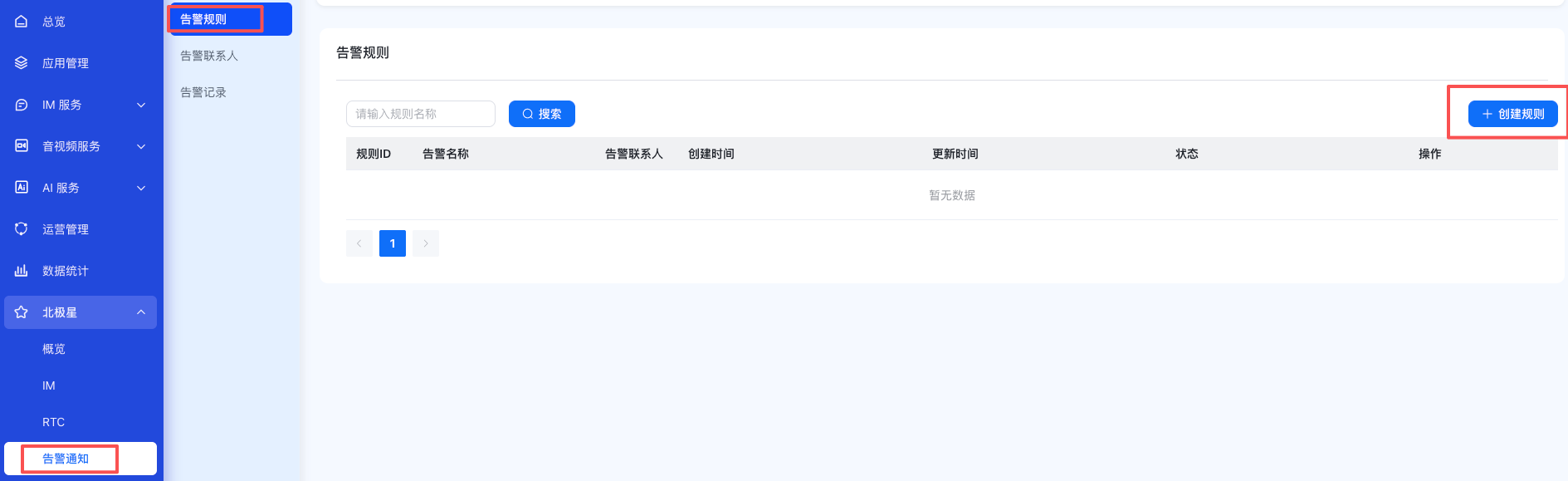Click the bar chart icon beside 数据统计
The image size is (1568, 481).
pyautogui.click(x=22, y=271)
